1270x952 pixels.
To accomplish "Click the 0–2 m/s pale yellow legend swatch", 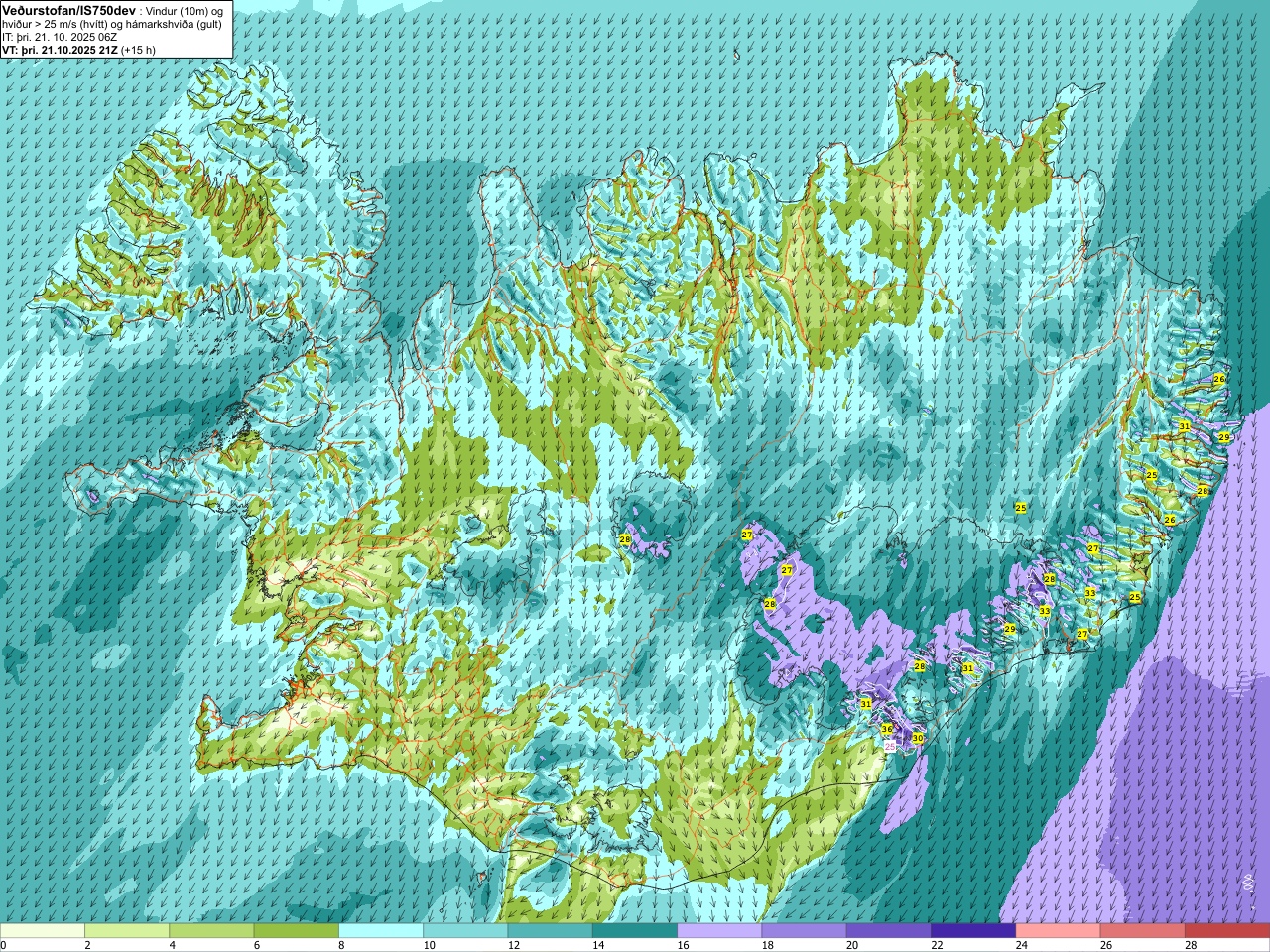I will point(43,931).
